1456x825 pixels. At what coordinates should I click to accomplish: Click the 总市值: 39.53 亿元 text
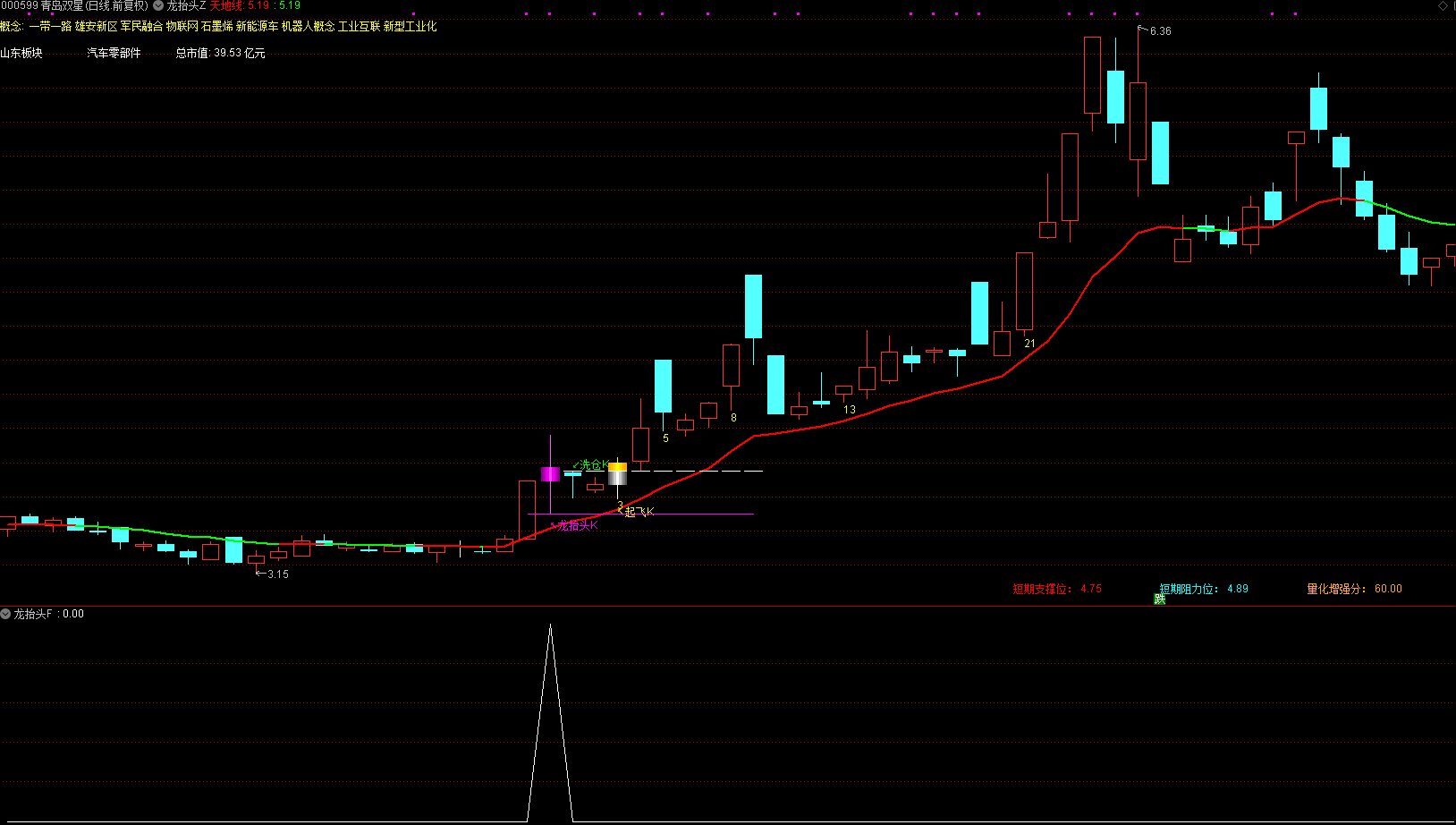pyautogui.click(x=220, y=54)
